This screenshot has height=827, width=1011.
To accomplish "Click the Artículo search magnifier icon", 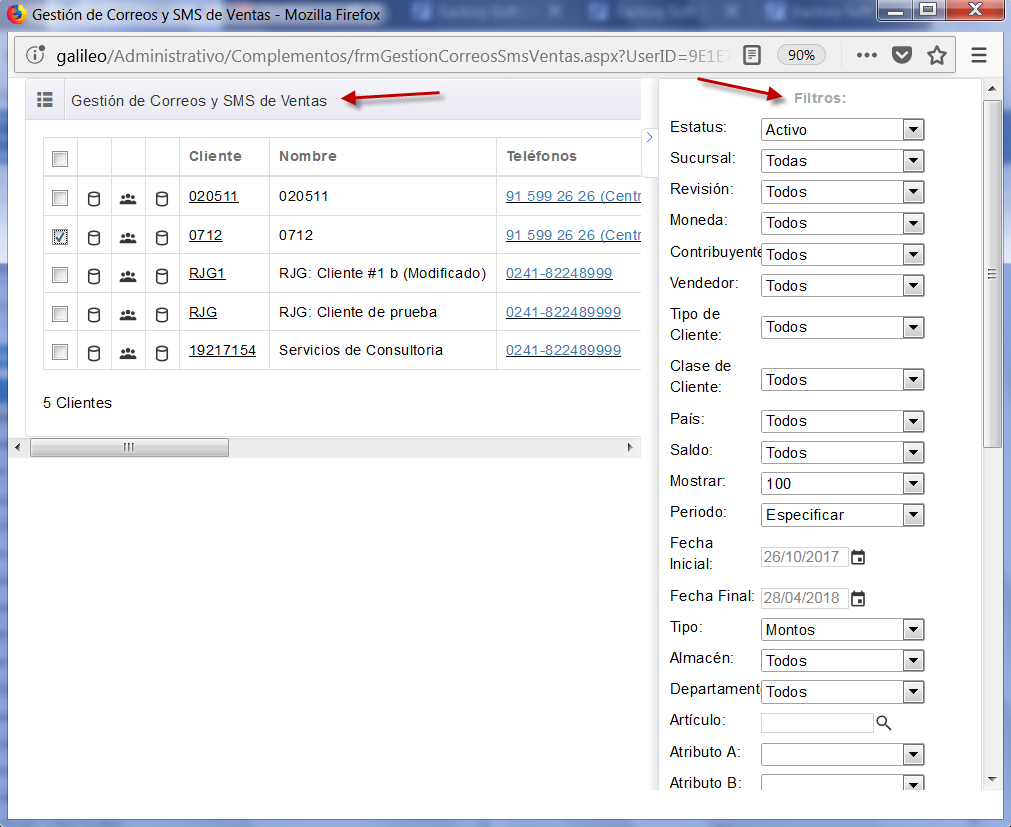I will pyautogui.click(x=883, y=722).
